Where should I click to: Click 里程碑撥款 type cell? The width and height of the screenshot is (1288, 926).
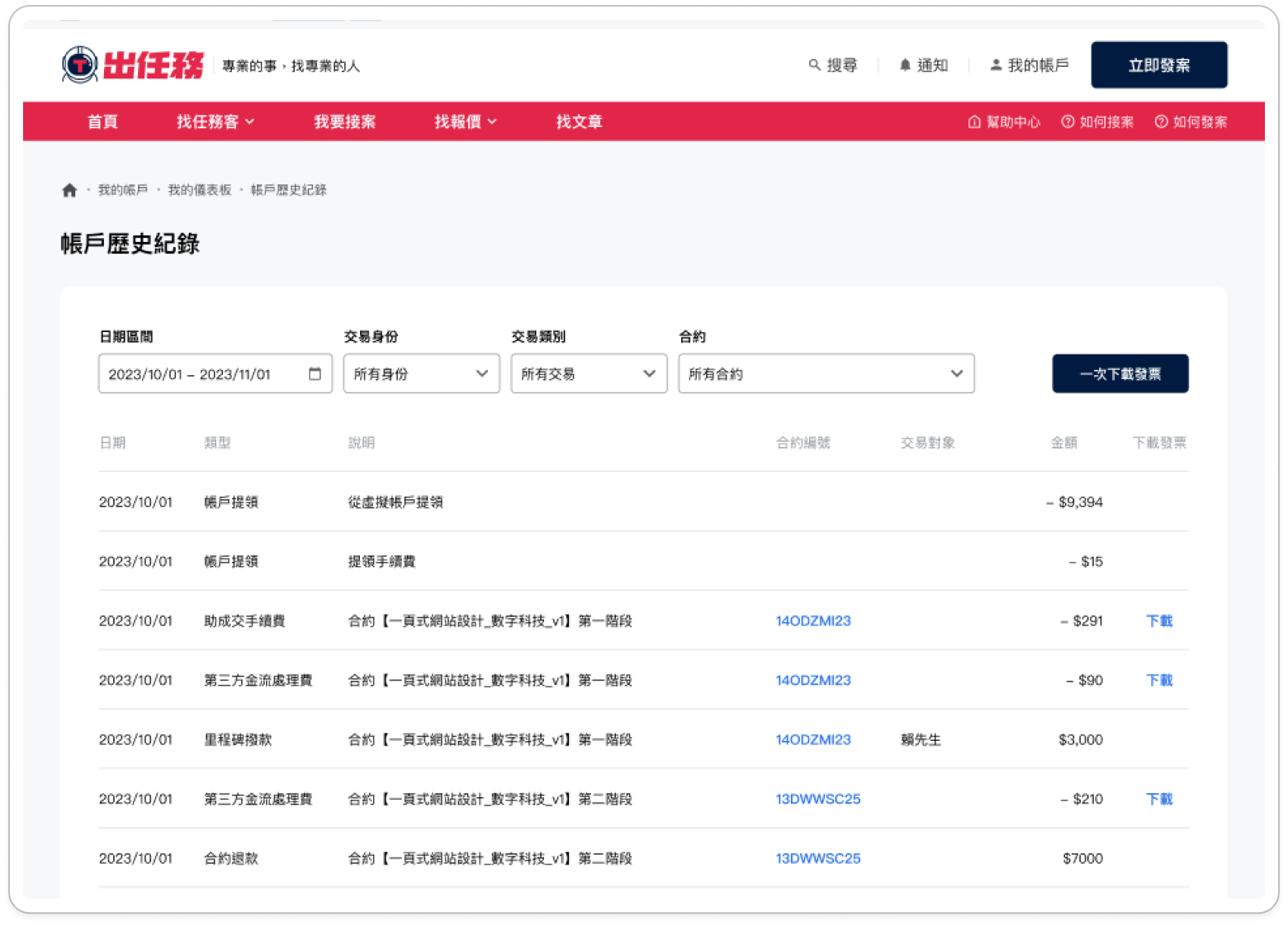238,740
